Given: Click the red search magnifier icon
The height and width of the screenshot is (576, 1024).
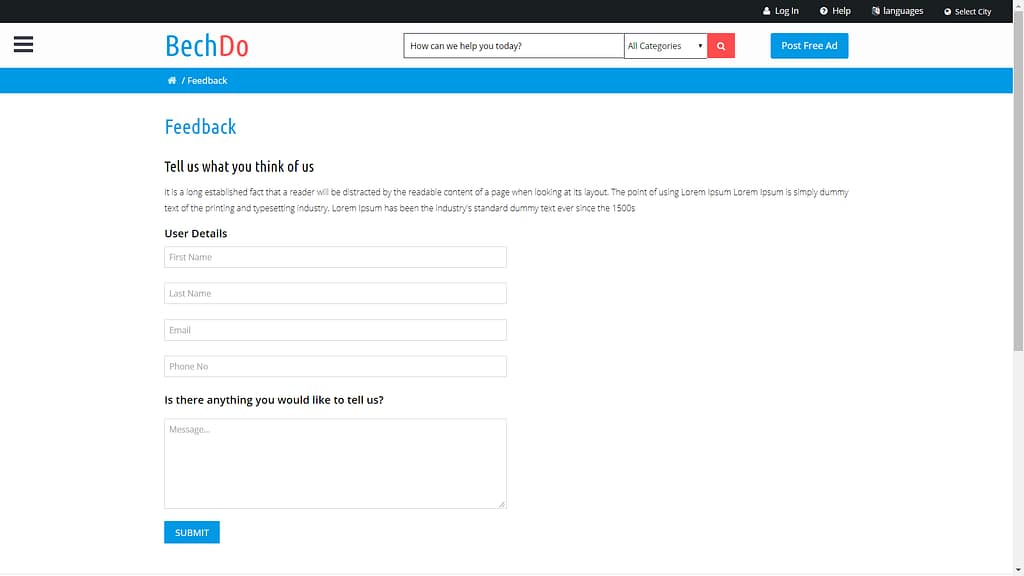Looking at the screenshot, I should pyautogui.click(x=720, y=45).
